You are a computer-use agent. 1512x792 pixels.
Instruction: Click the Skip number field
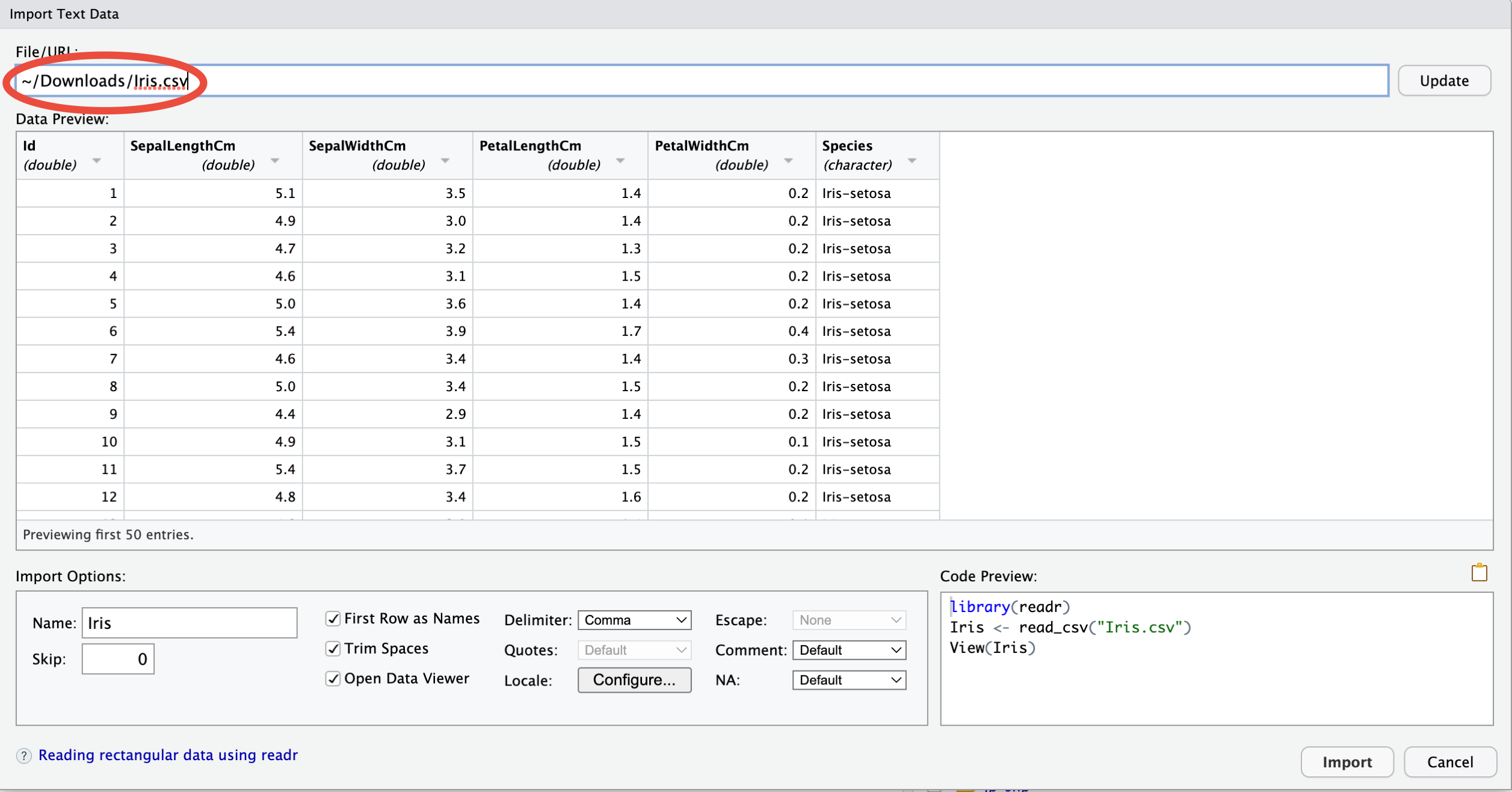[118, 659]
